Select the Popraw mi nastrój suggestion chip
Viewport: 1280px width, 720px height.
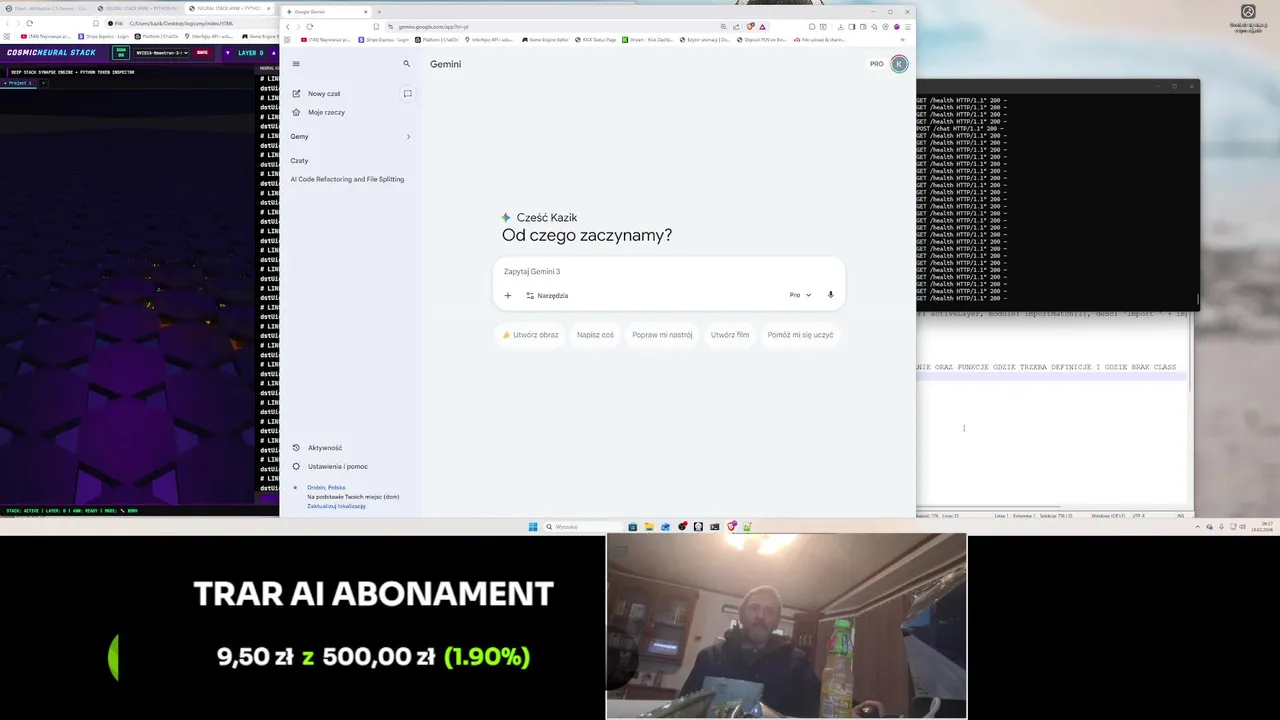[x=662, y=335]
